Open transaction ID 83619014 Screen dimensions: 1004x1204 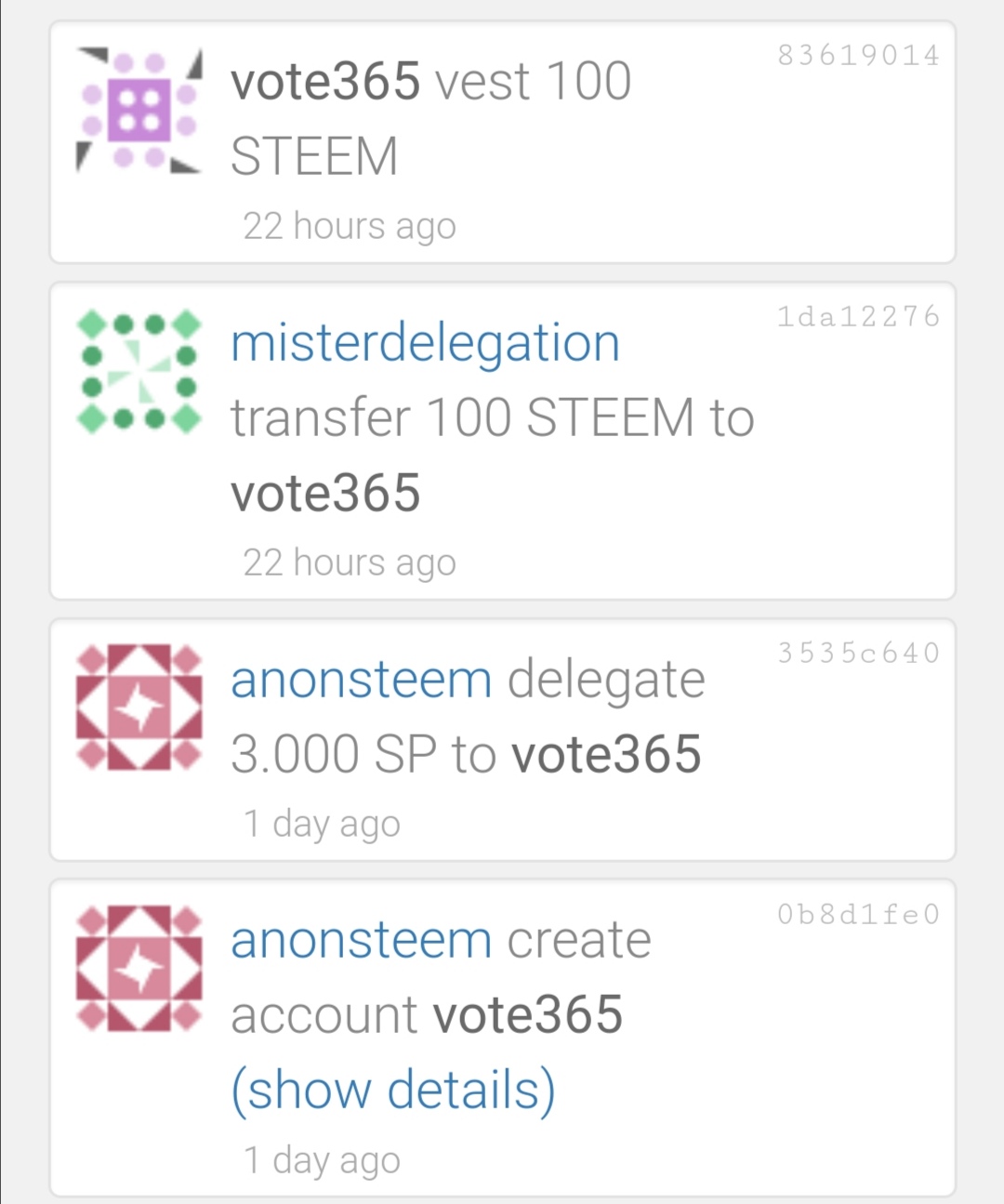point(858,56)
